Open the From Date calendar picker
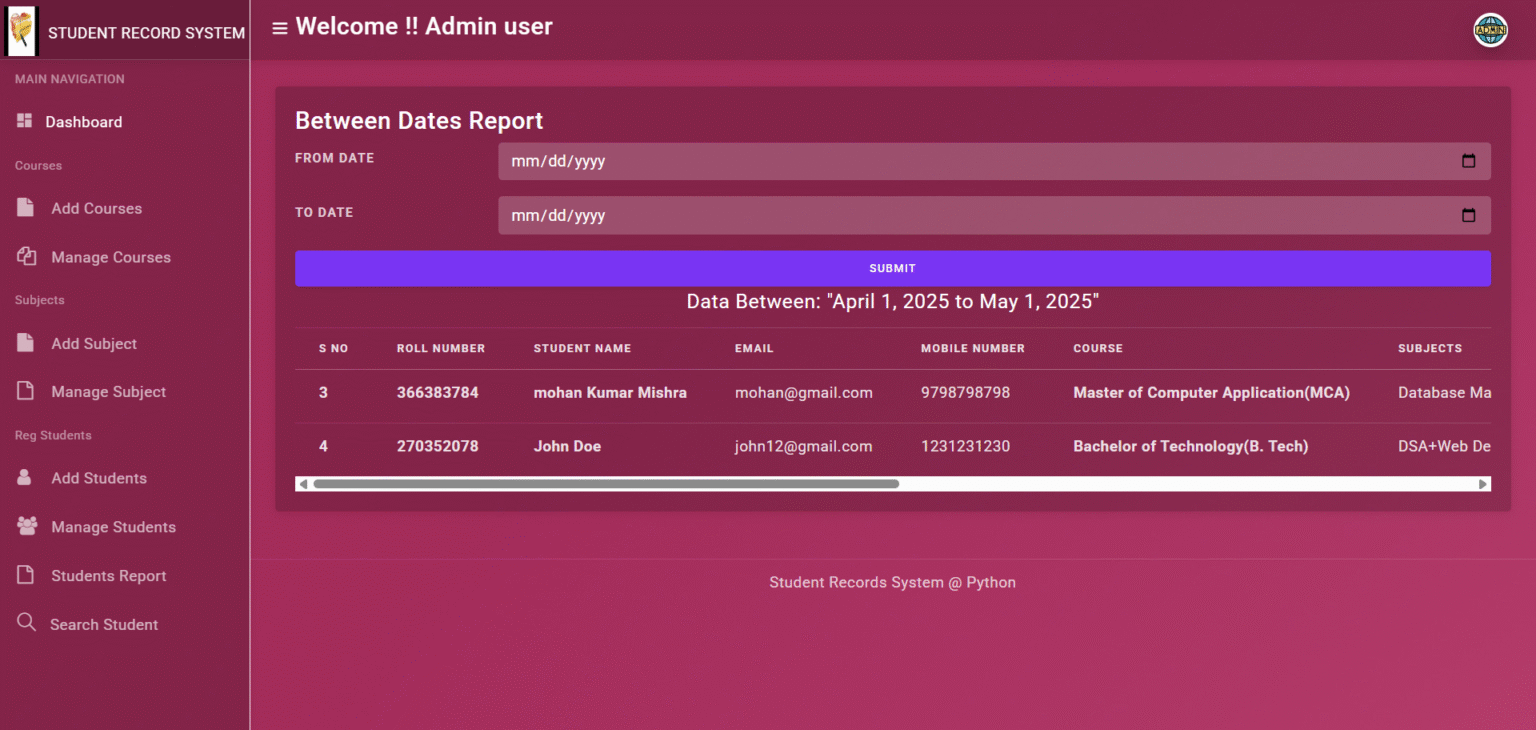The image size is (1536, 730). pos(1467,160)
